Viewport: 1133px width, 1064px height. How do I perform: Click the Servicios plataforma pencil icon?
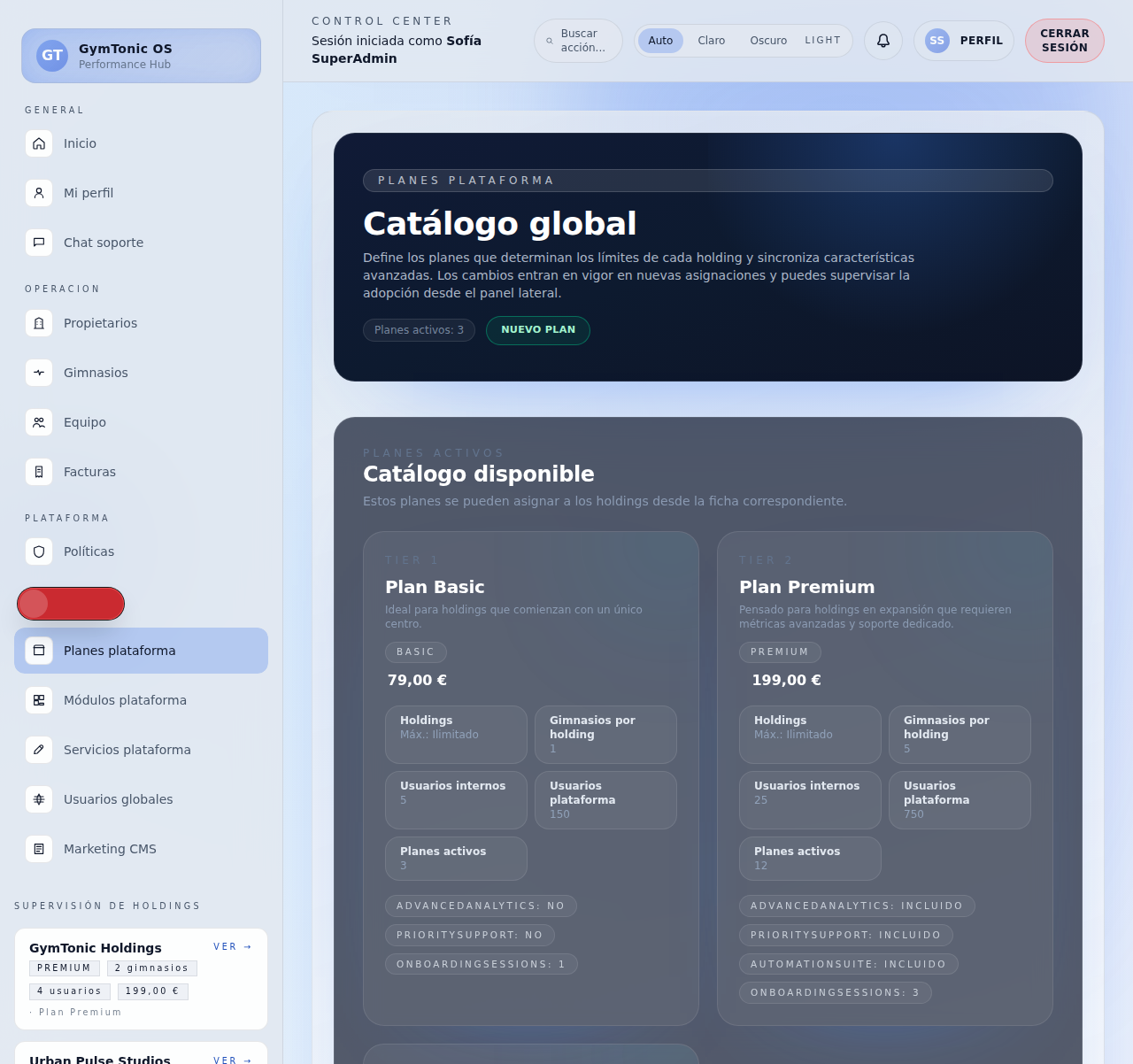39,750
